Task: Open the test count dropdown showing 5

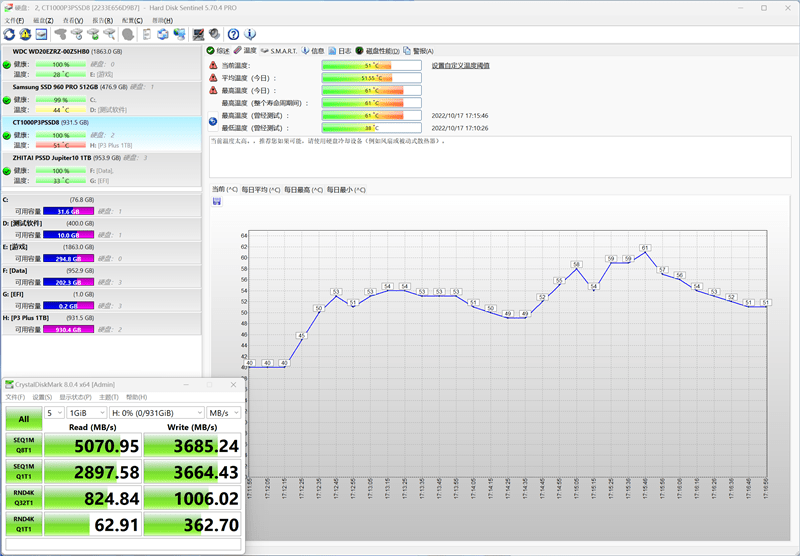Action: tap(55, 413)
